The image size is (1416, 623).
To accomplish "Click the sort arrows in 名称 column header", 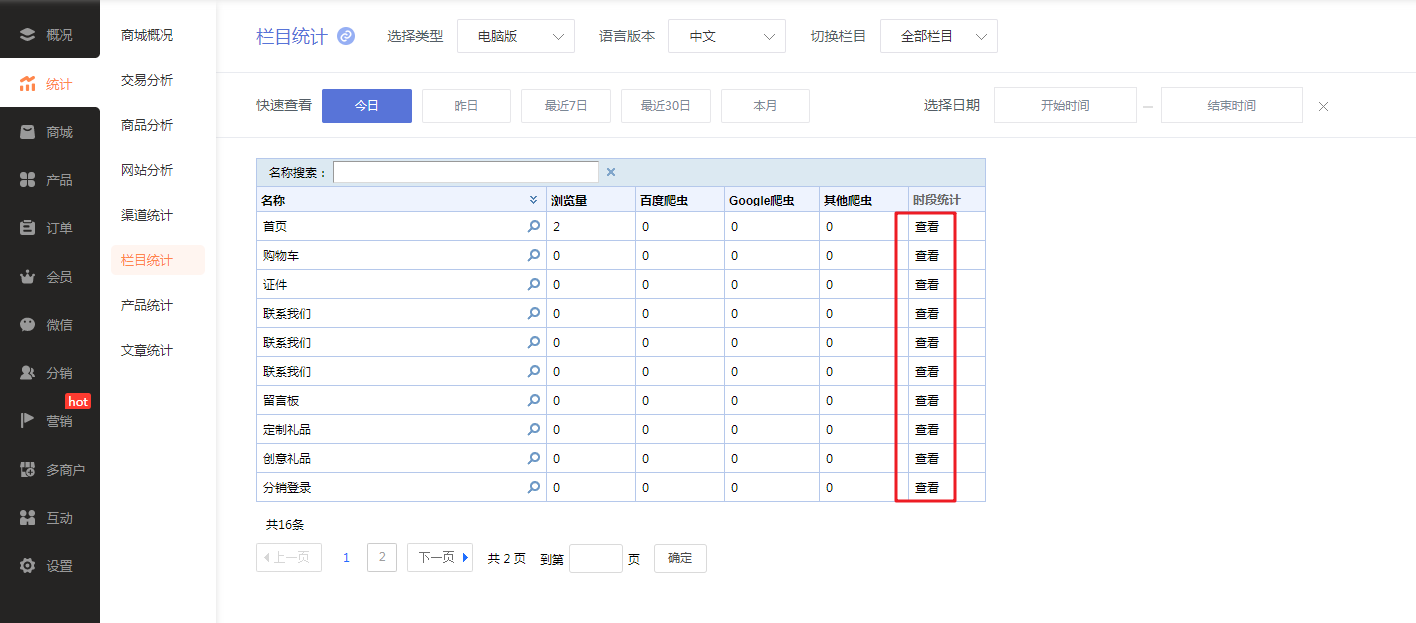I will [534, 200].
